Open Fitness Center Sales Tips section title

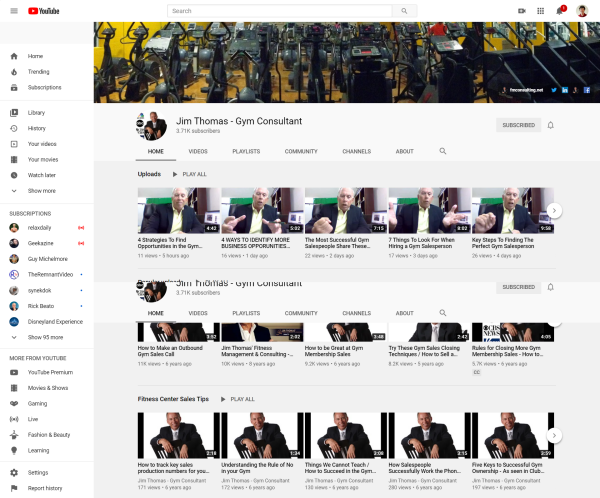pyautogui.click(x=173, y=399)
